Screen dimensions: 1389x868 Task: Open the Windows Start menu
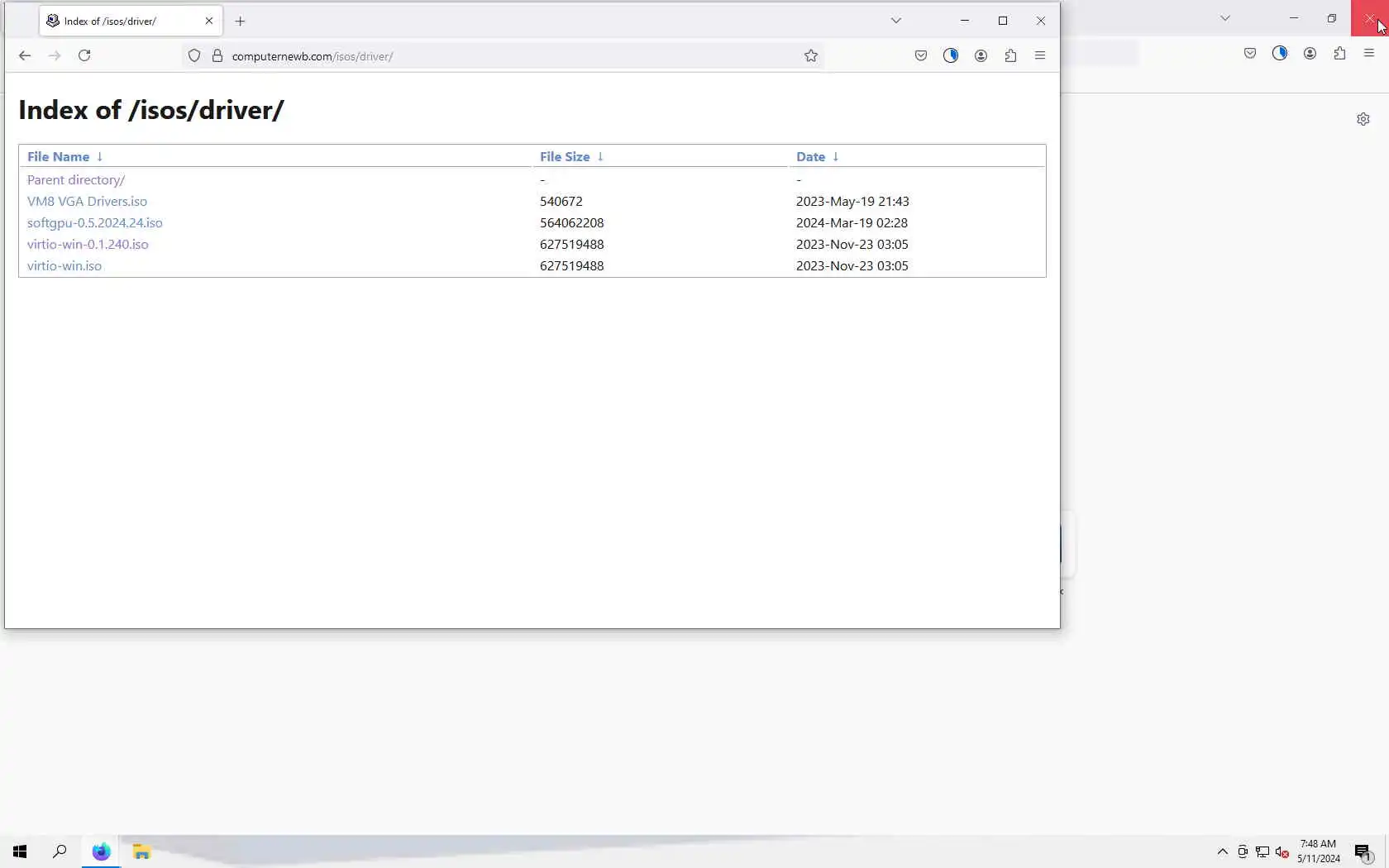[20, 851]
